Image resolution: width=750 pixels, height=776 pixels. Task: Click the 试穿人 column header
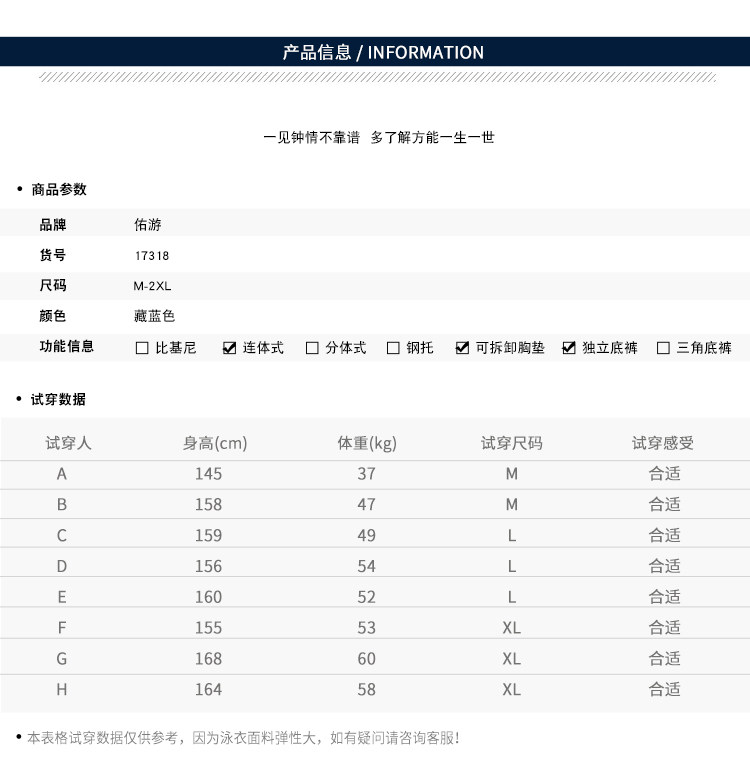click(x=68, y=443)
